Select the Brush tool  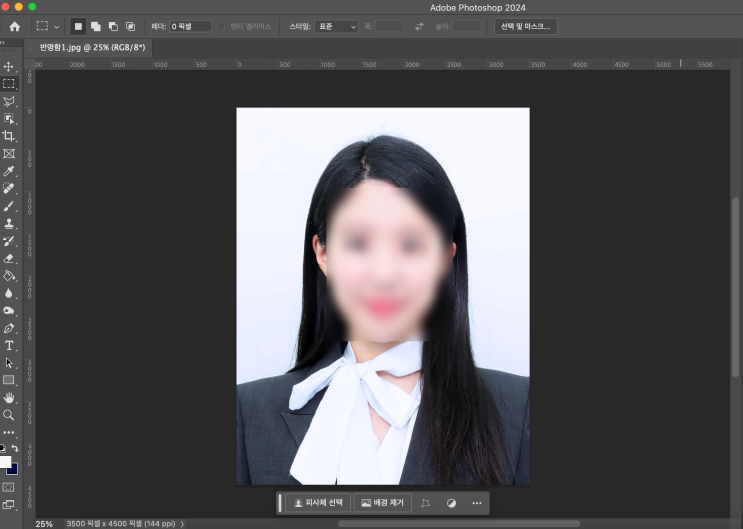[x=9, y=206]
